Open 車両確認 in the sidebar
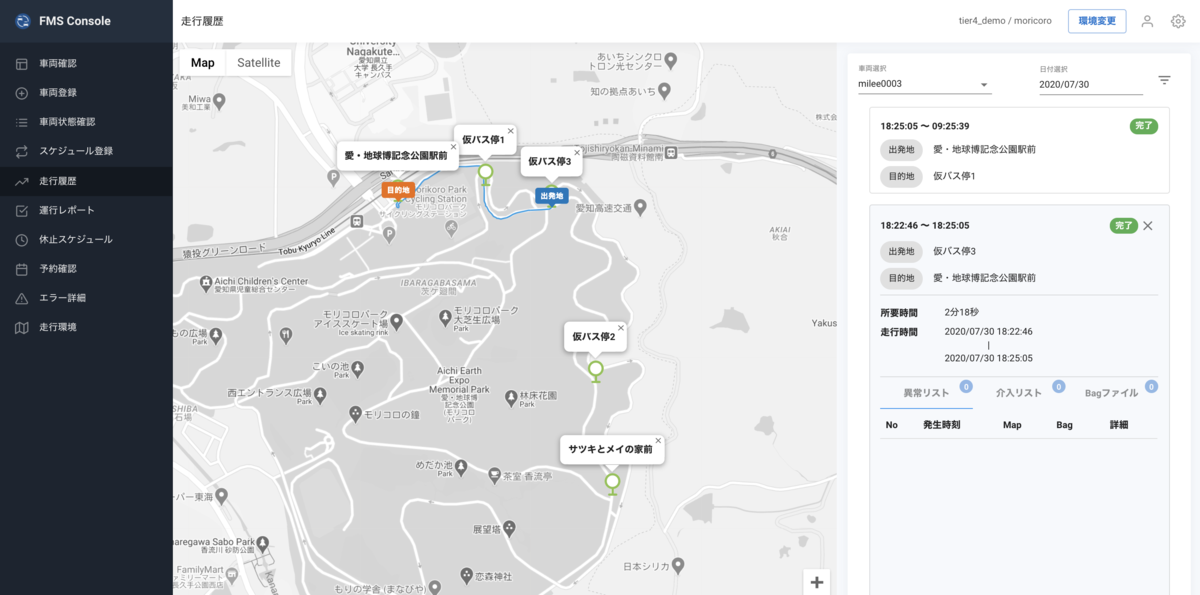 [x=86, y=63]
